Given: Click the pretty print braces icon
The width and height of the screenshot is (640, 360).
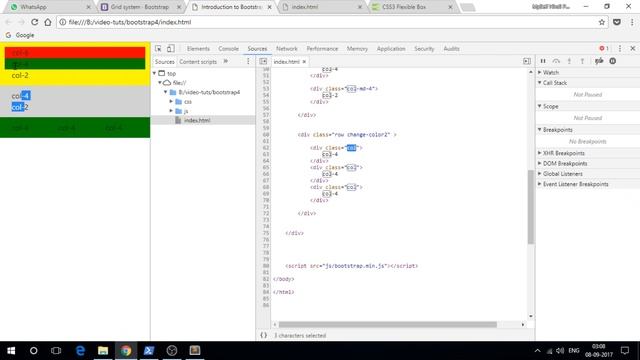Looking at the screenshot, I should [264, 335].
